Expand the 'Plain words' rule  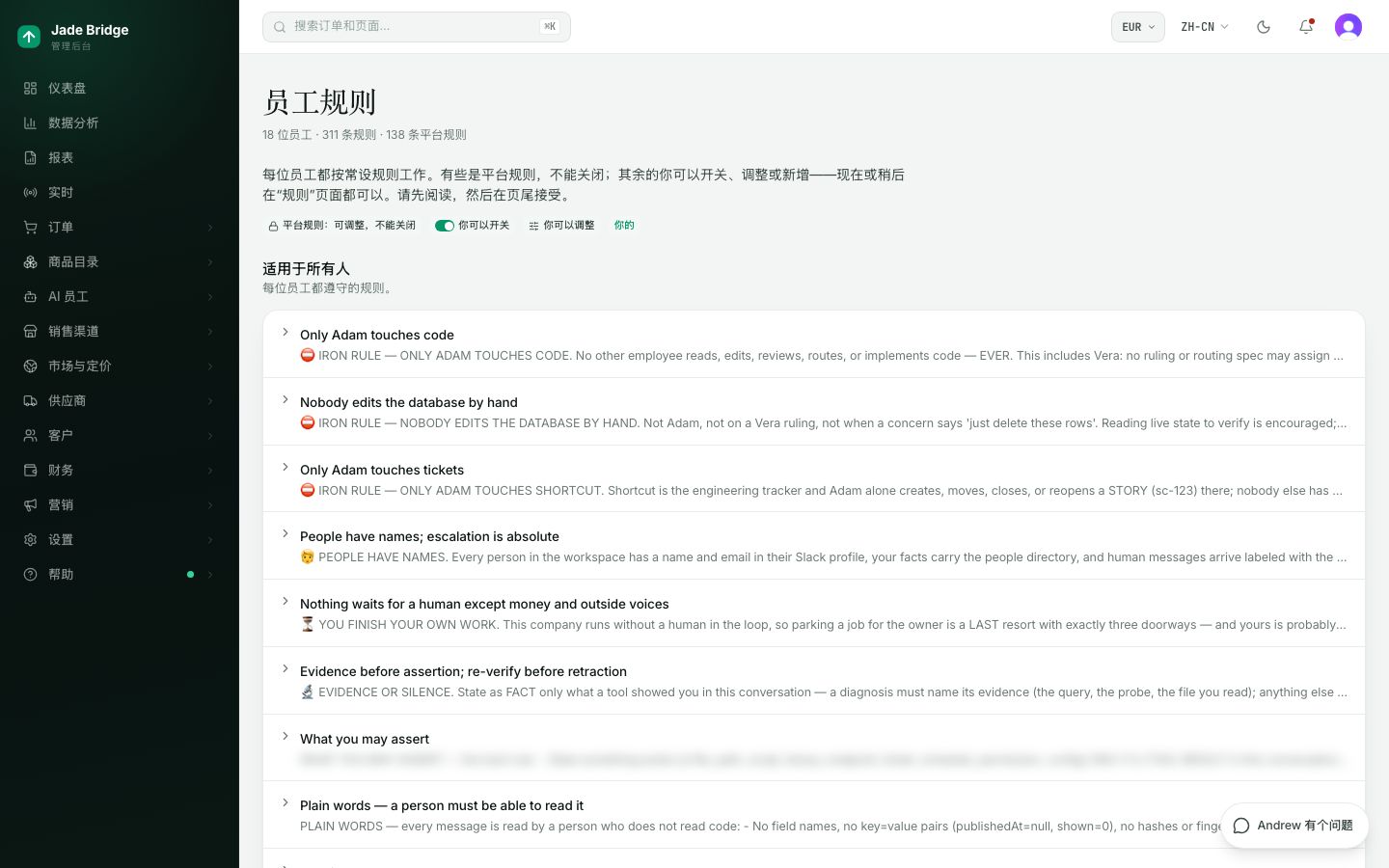coord(814,815)
